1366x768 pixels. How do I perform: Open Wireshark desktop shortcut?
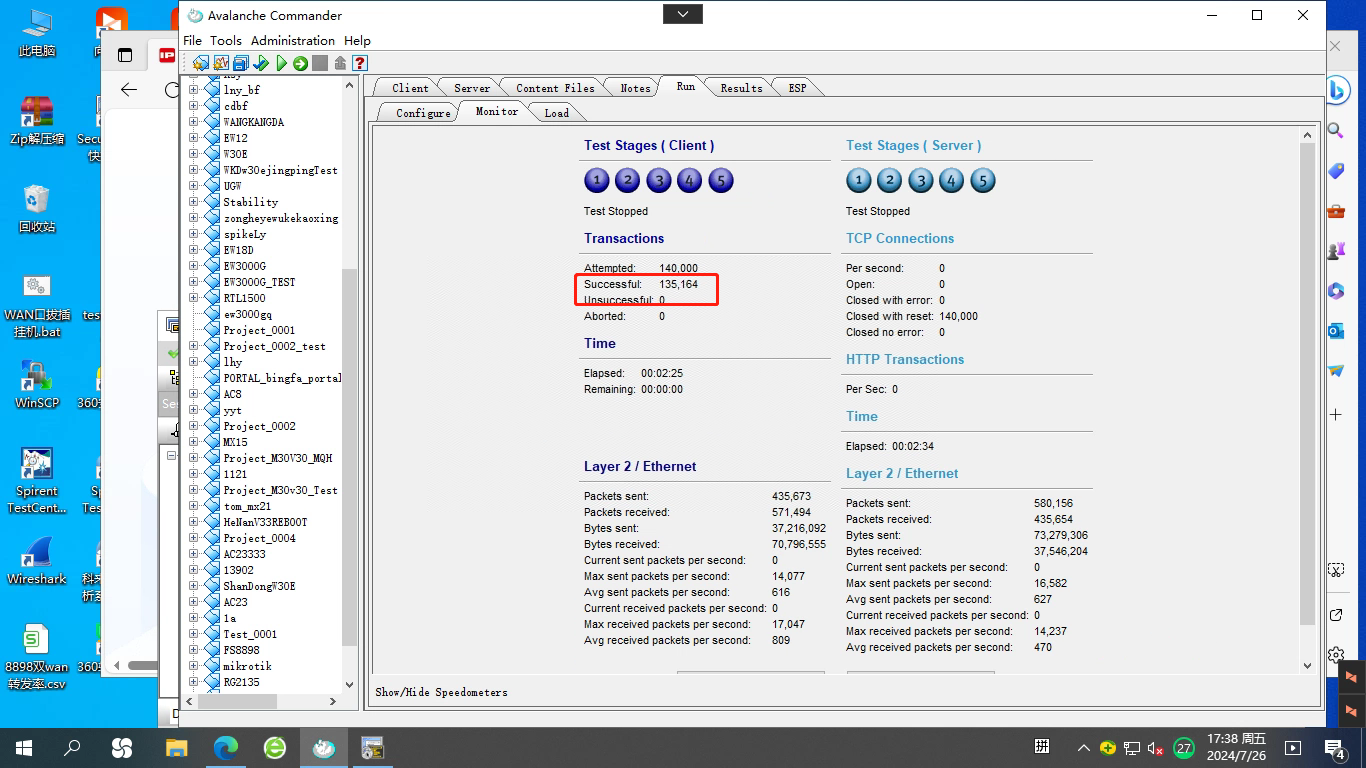click(x=37, y=560)
